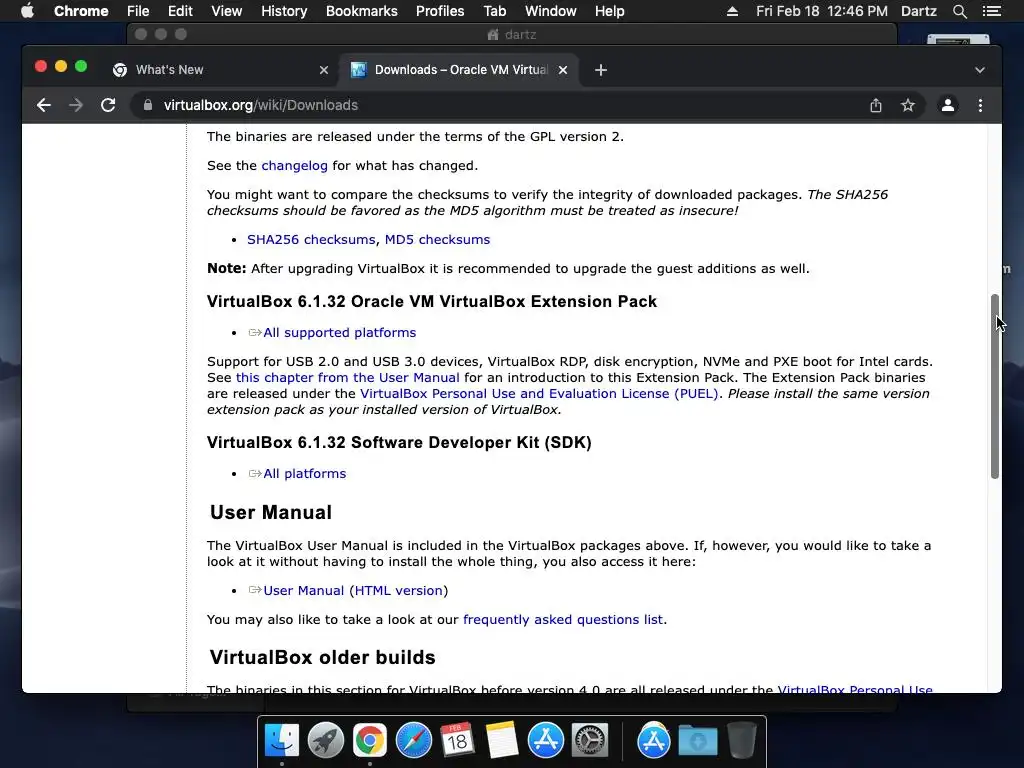1024x768 pixels.
Task: Open the Chrome menu in menu bar
Action: click(81, 11)
